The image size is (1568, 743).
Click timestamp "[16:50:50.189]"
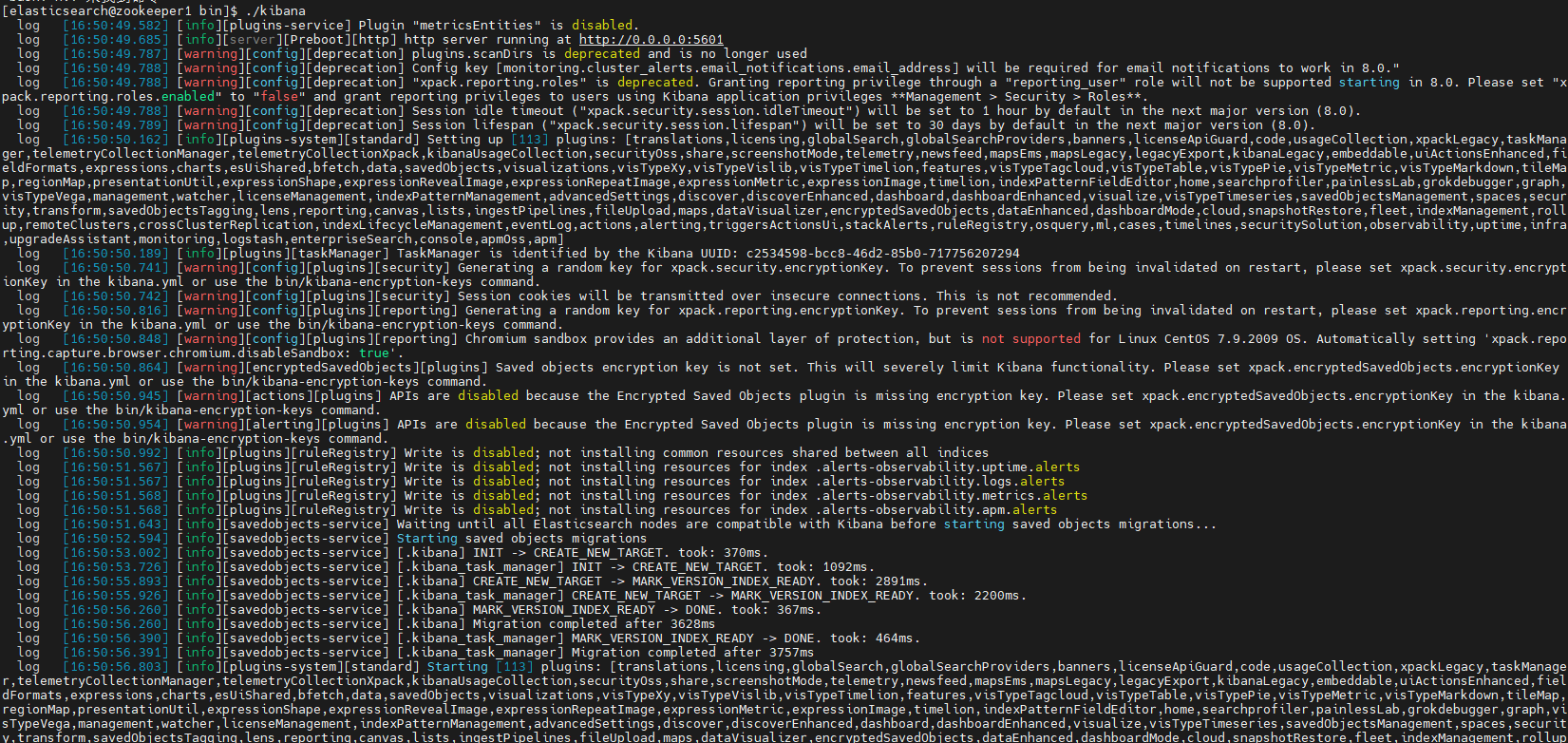116,254
